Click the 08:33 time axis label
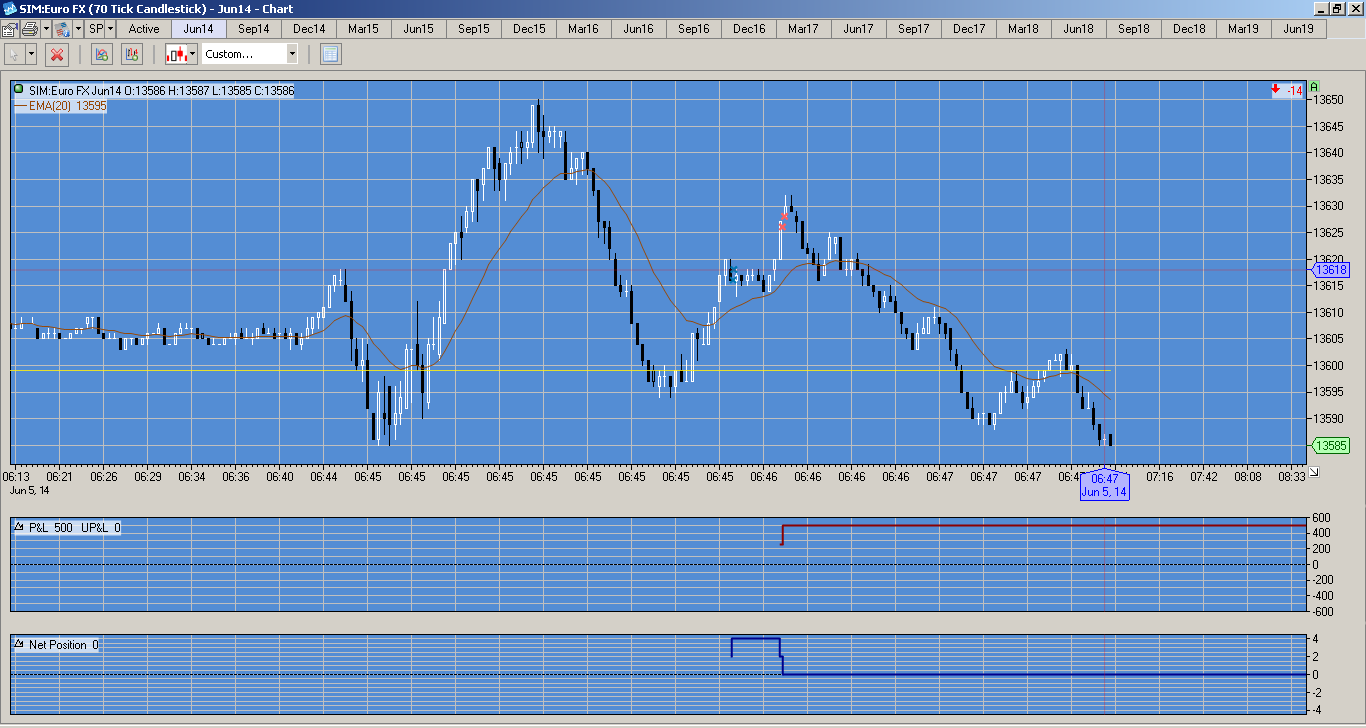Viewport: 1366px width, 728px height. coord(1291,477)
